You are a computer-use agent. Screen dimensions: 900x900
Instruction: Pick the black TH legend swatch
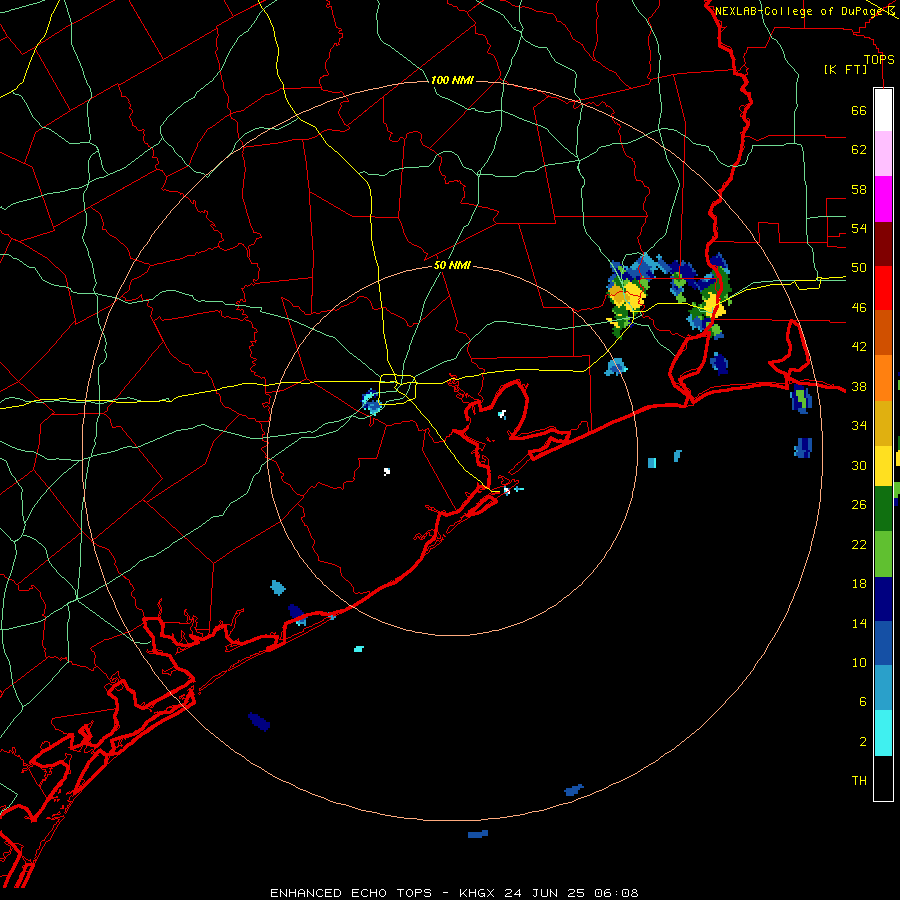click(x=883, y=778)
